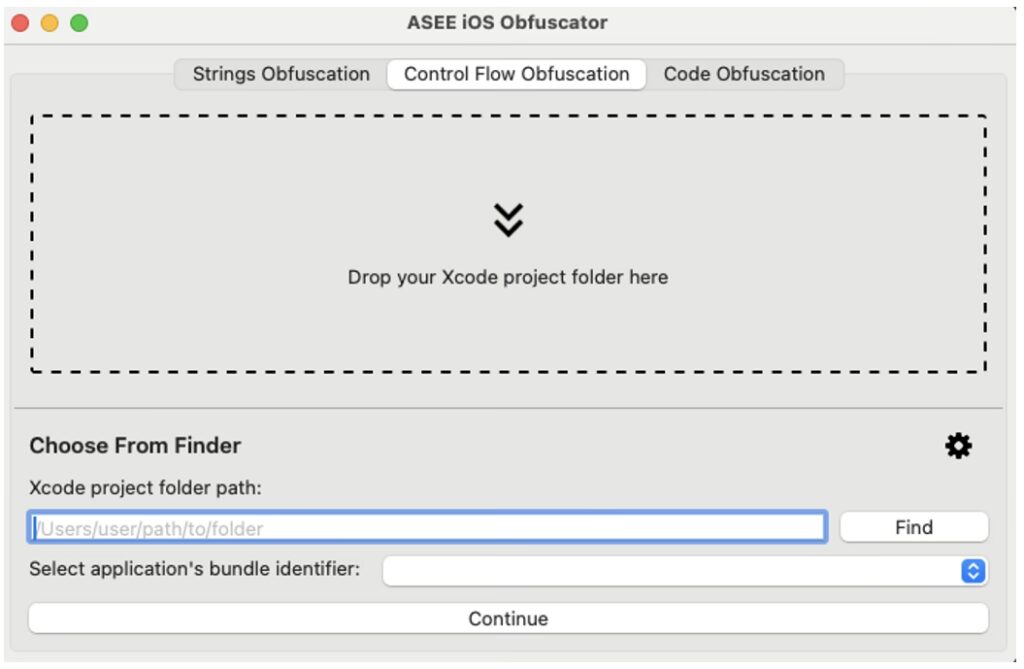Click the blue dropdown arrows for bundle identifier
The image size is (1024, 669).
pos(972,571)
